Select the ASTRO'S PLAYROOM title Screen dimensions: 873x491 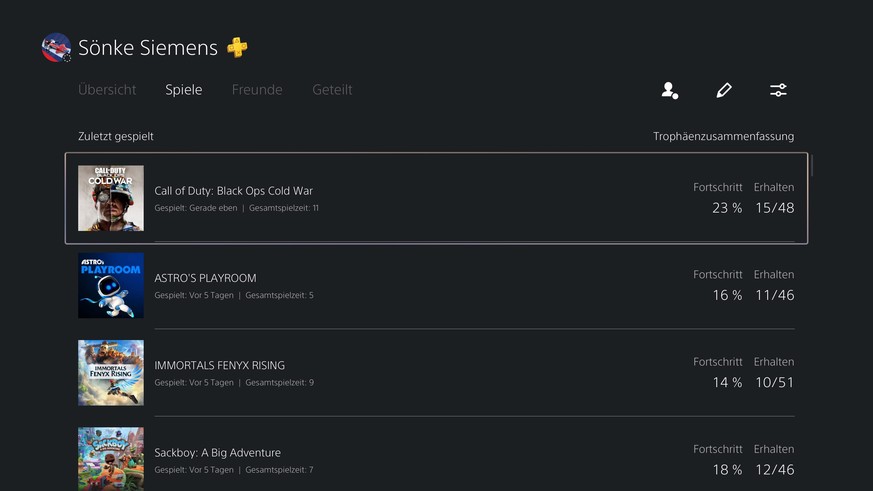click(205, 278)
